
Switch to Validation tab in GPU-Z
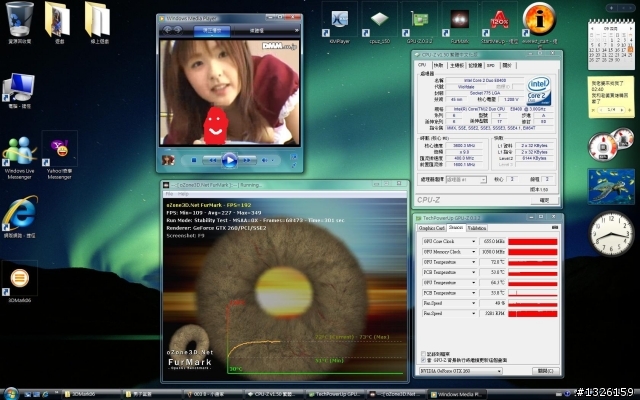[477, 228]
